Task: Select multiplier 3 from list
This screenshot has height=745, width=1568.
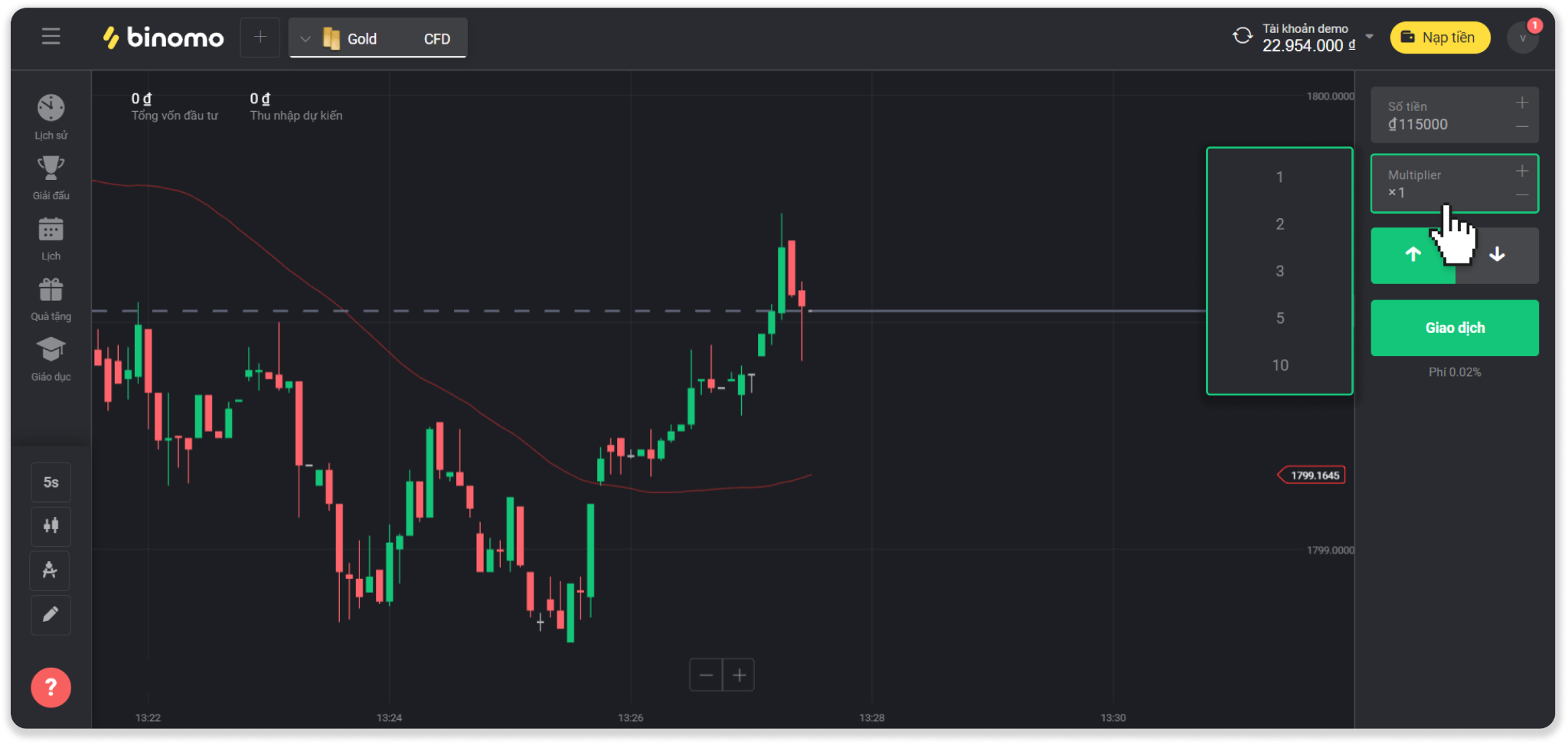Action: [x=1279, y=271]
